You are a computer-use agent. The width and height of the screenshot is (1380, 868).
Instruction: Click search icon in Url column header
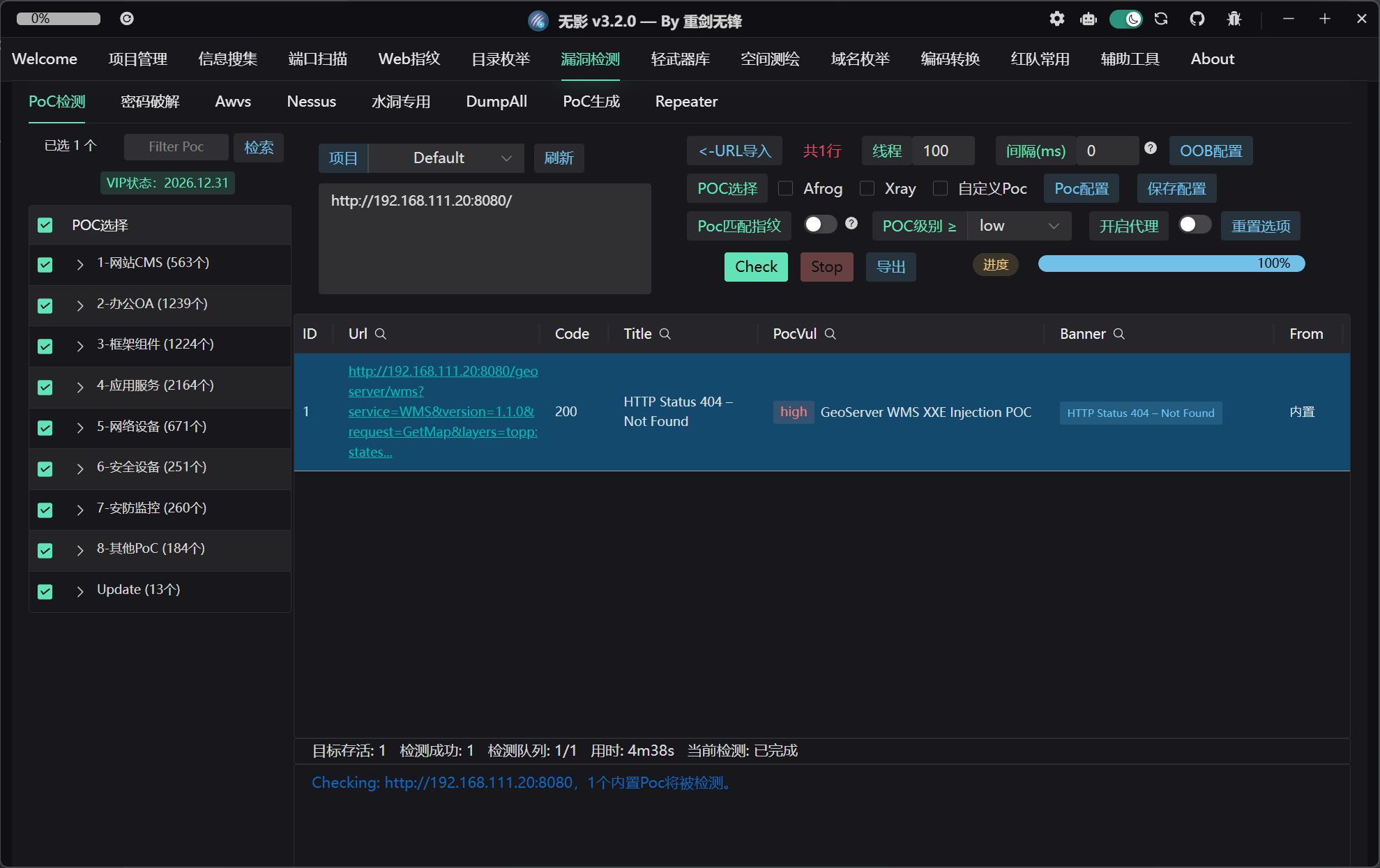[381, 334]
